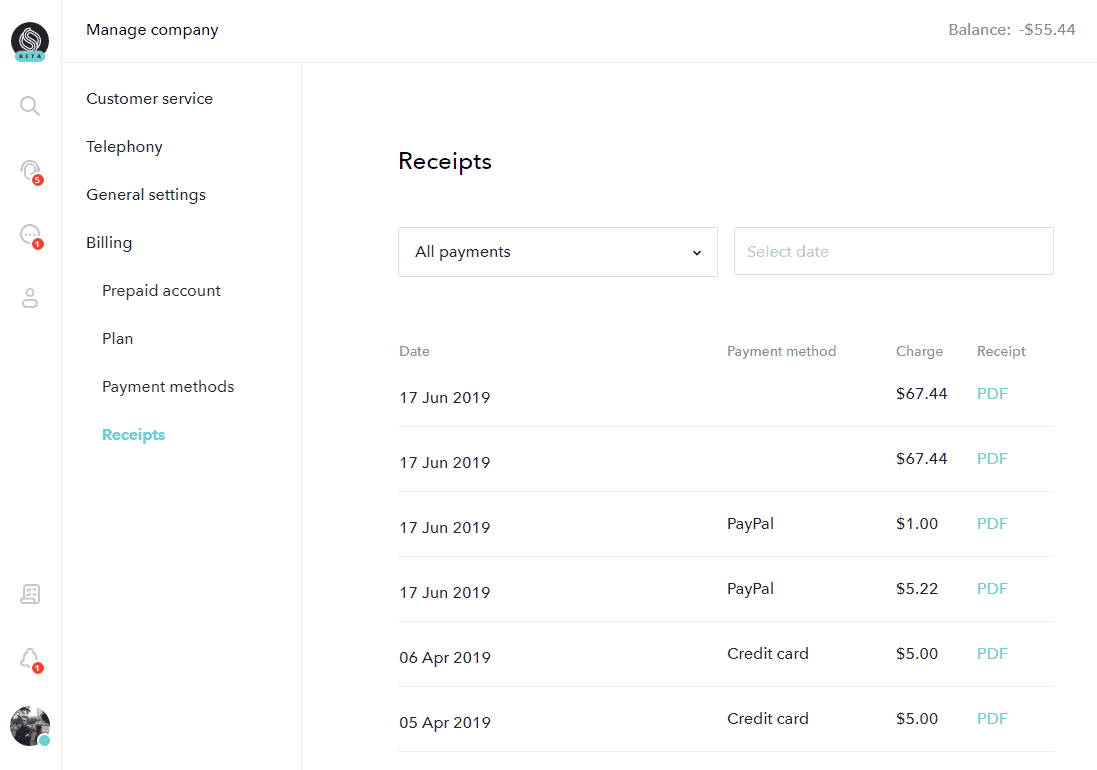The image size is (1097, 770).
Task: Open General settings in the menu
Action: point(146,195)
